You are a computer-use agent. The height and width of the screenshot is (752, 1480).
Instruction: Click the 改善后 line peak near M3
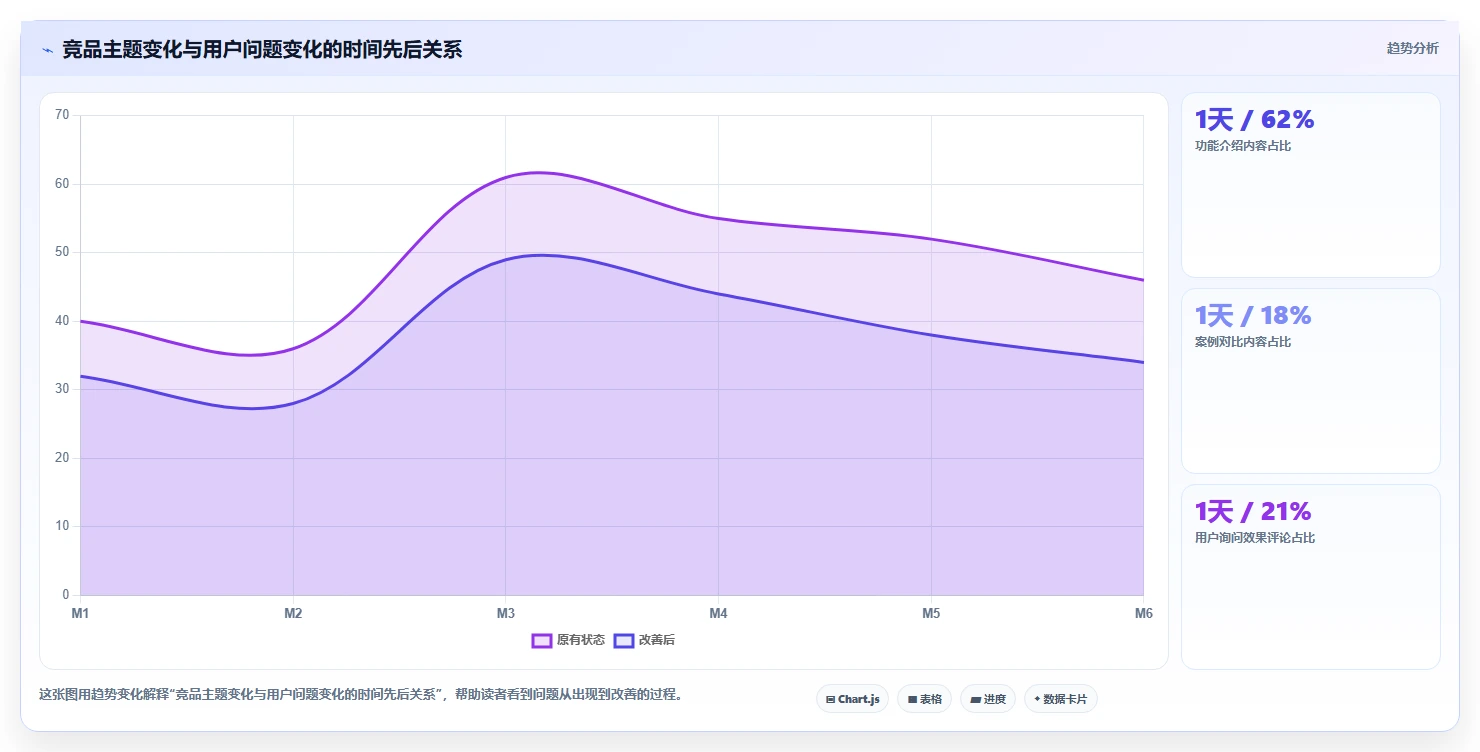(540, 255)
